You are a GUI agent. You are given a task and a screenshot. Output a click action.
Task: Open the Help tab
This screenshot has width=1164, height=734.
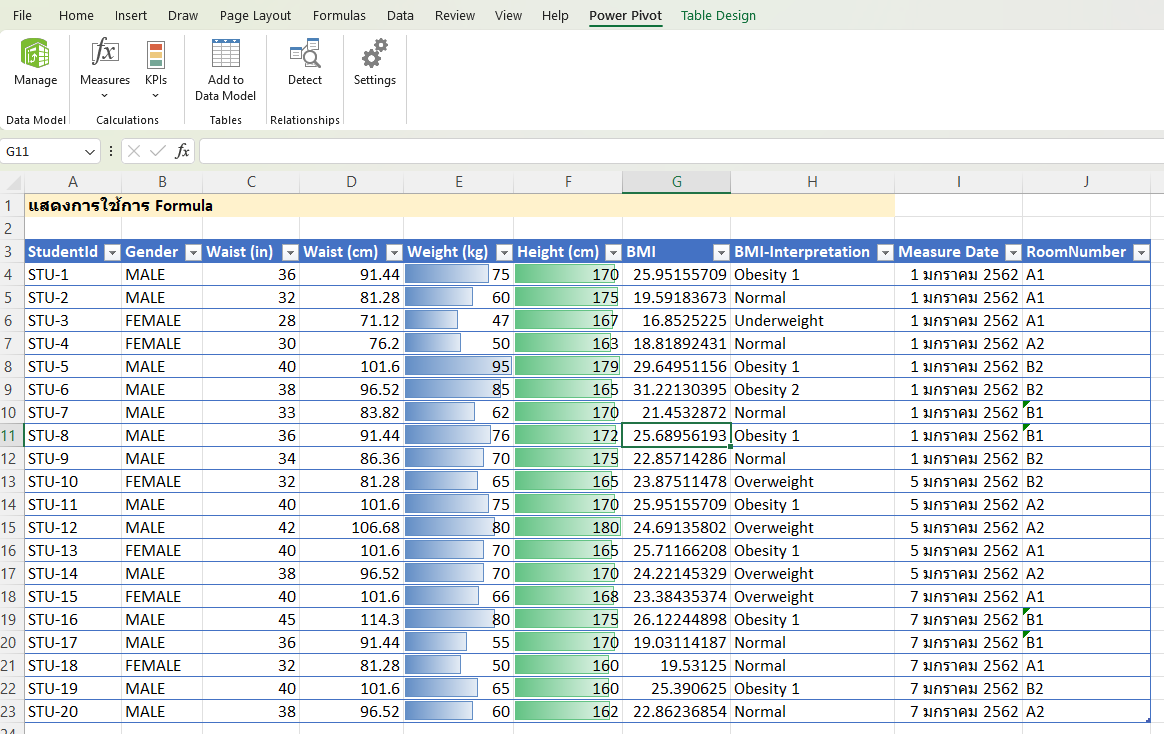point(555,16)
